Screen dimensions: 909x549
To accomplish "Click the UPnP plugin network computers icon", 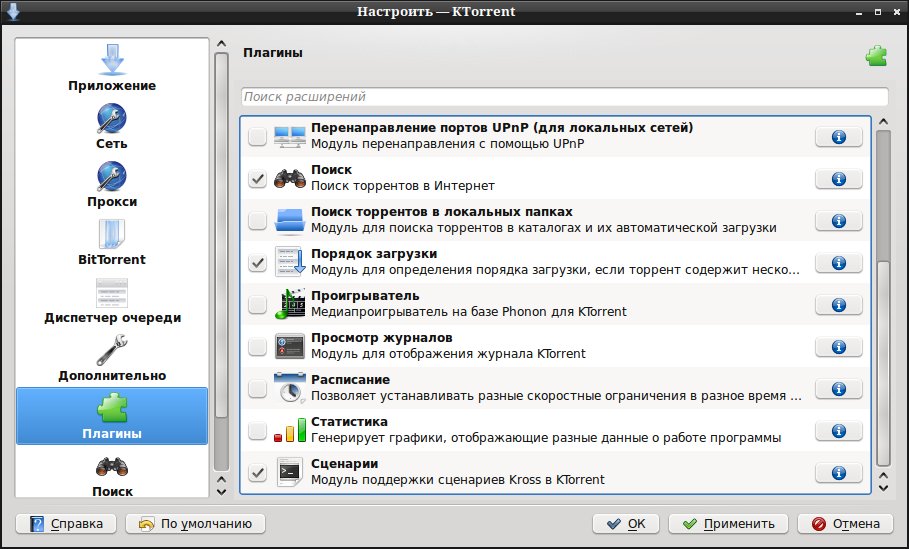I will coord(289,136).
